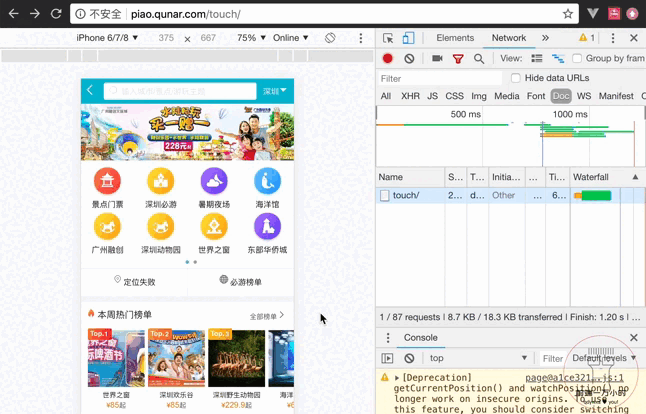Tap 定位失败 location button
Screen dimensions: 646x414
point(135,281)
